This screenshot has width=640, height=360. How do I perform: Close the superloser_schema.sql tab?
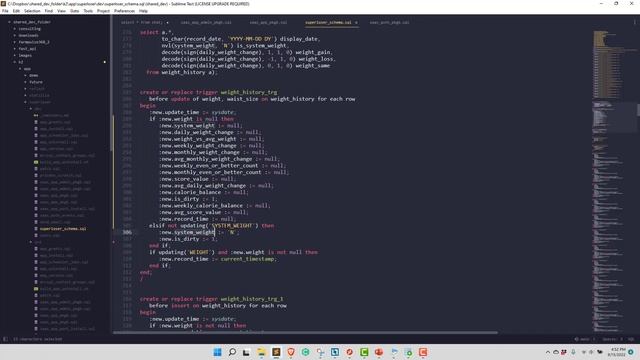[x=356, y=22]
